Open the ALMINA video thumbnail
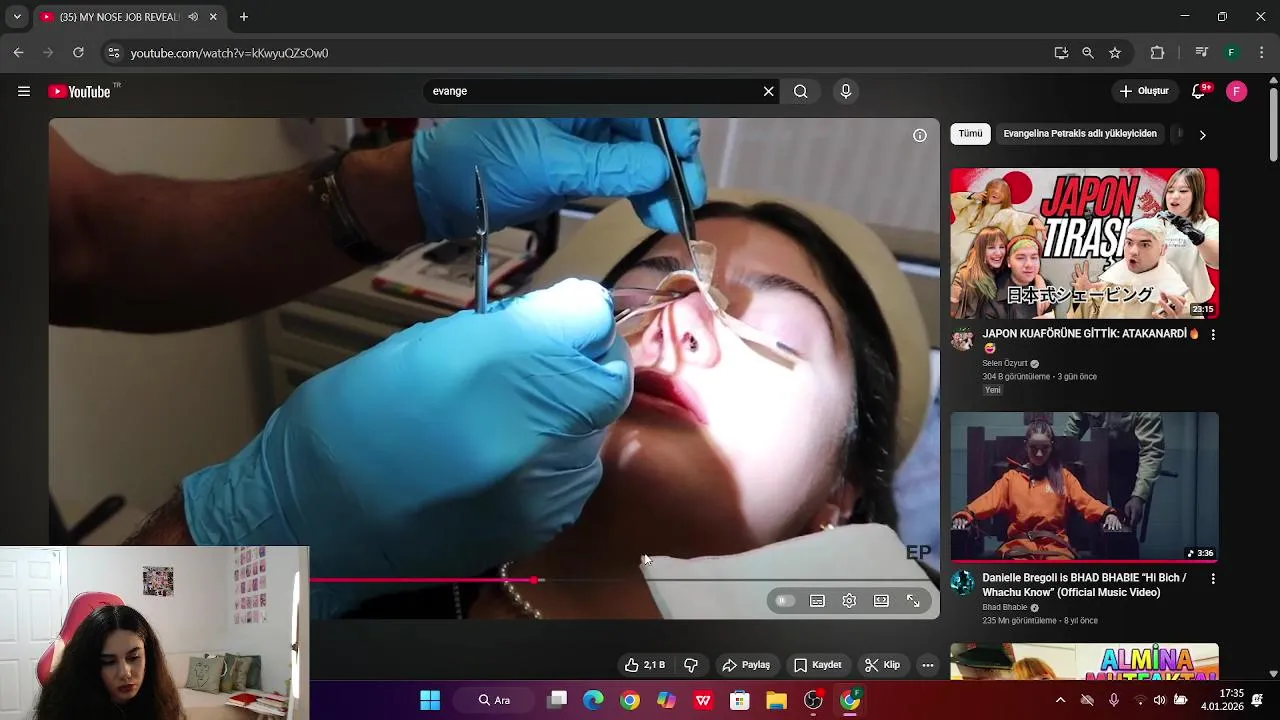The width and height of the screenshot is (1280, 720). [x=1085, y=661]
